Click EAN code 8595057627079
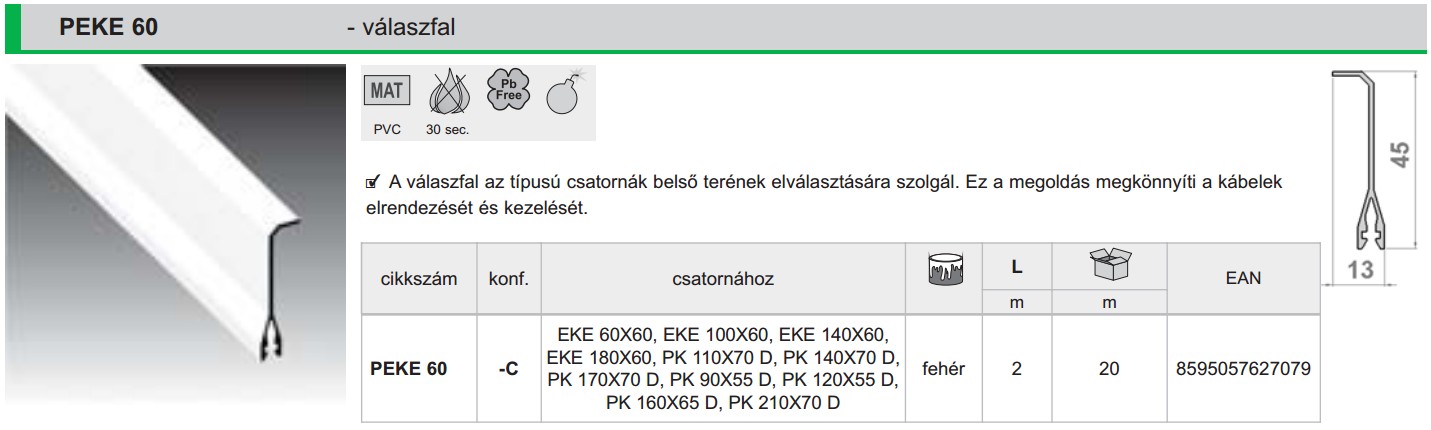Image resolution: width=1431 pixels, height=430 pixels. [x=1243, y=368]
